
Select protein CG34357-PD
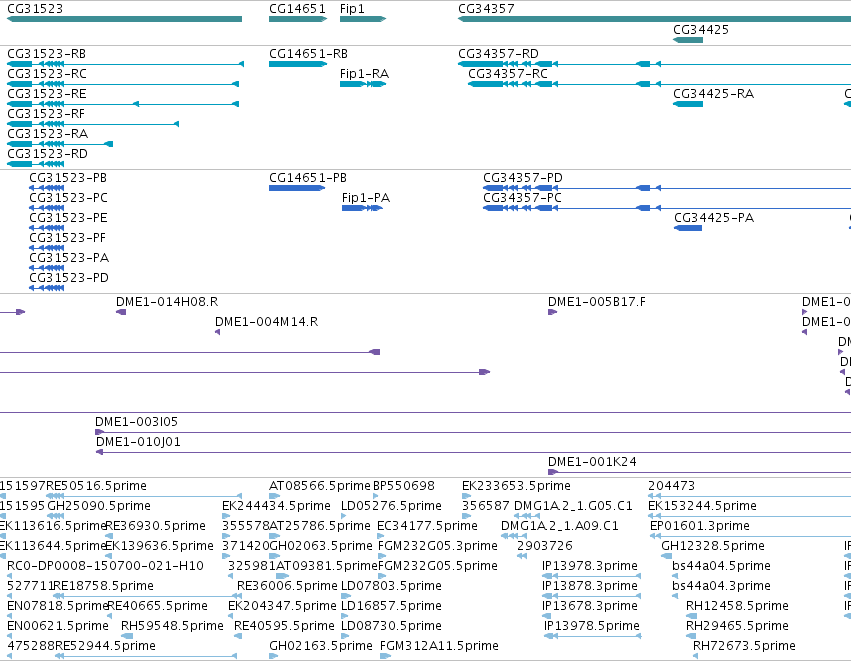(667, 188)
